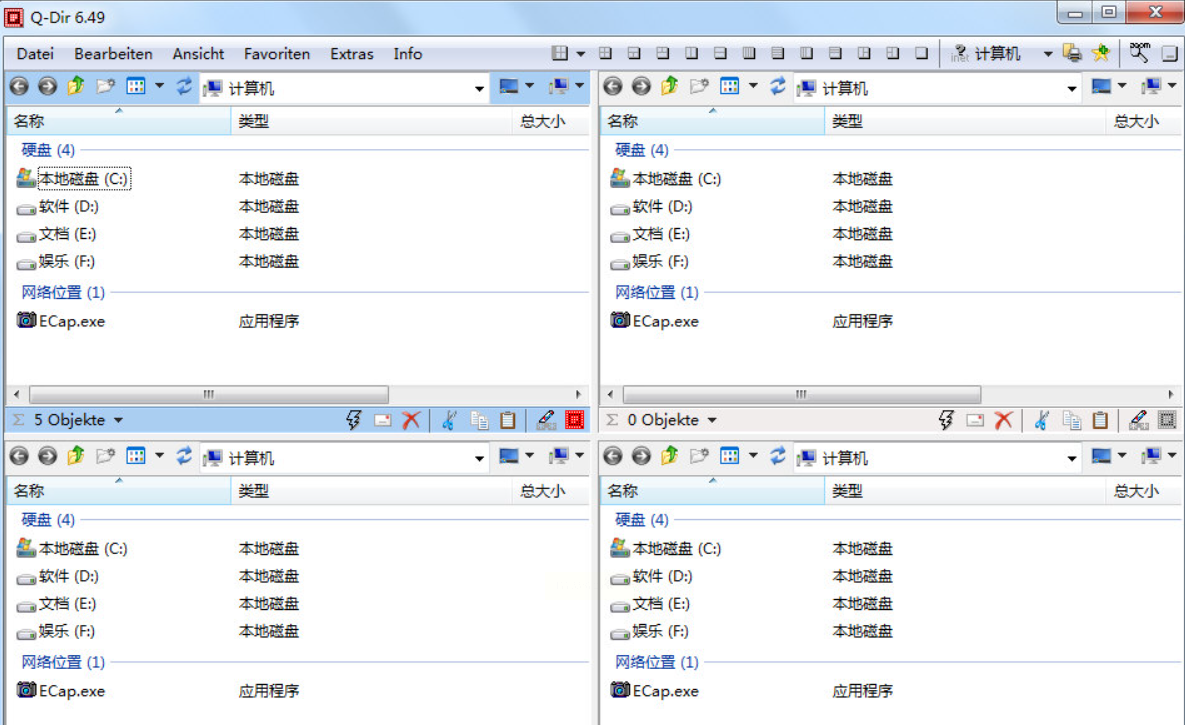Refresh the top-left pane
1185x725 pixels.
184,86
